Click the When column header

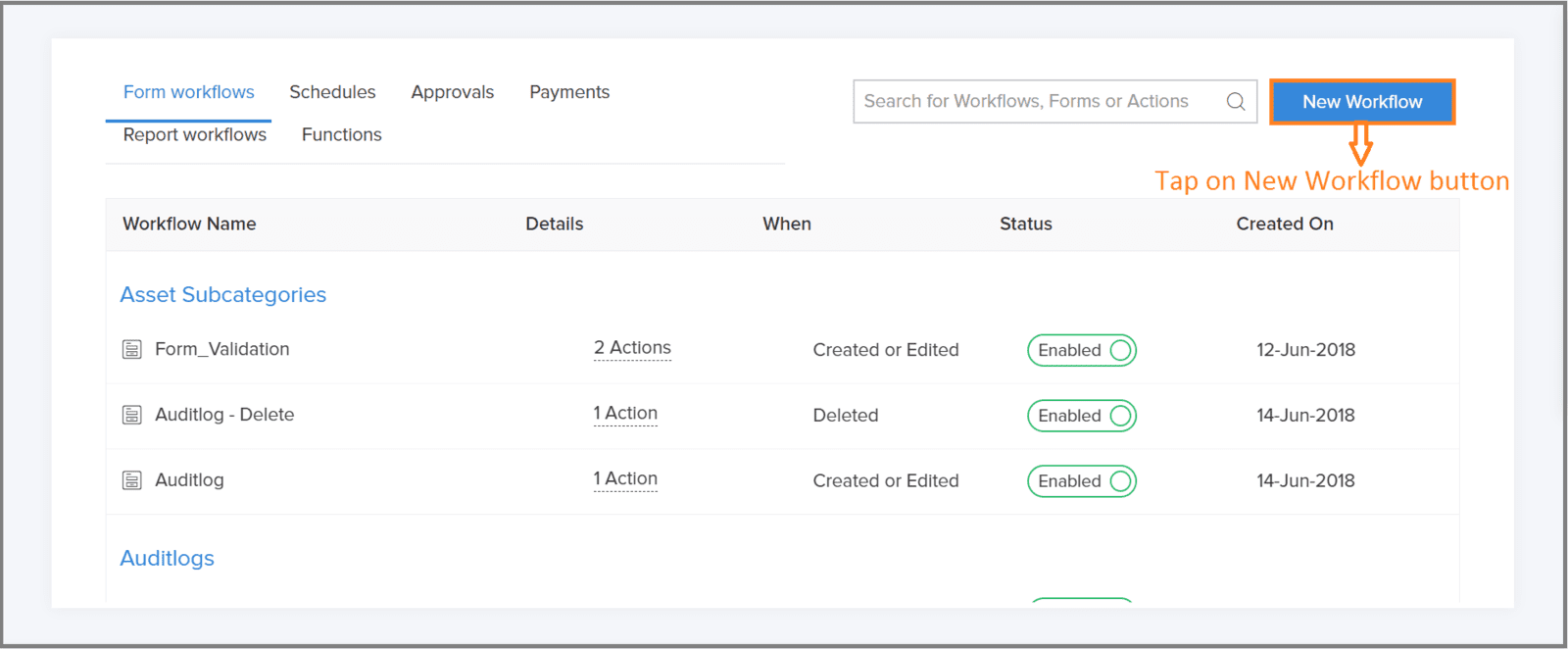click(787, 224)
